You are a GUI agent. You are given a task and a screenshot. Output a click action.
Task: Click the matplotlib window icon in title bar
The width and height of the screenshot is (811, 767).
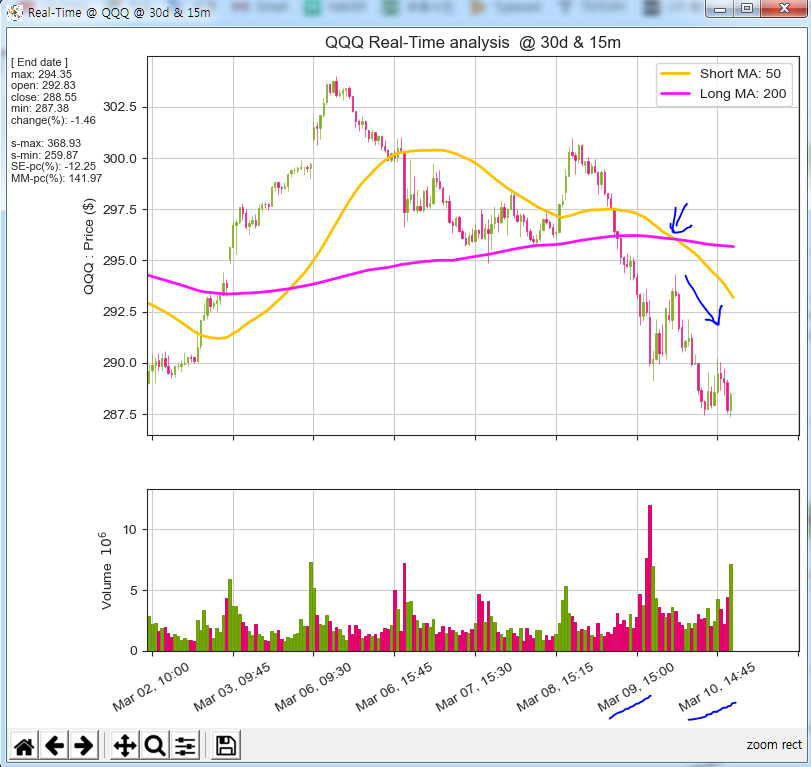(x=15, y=12)
